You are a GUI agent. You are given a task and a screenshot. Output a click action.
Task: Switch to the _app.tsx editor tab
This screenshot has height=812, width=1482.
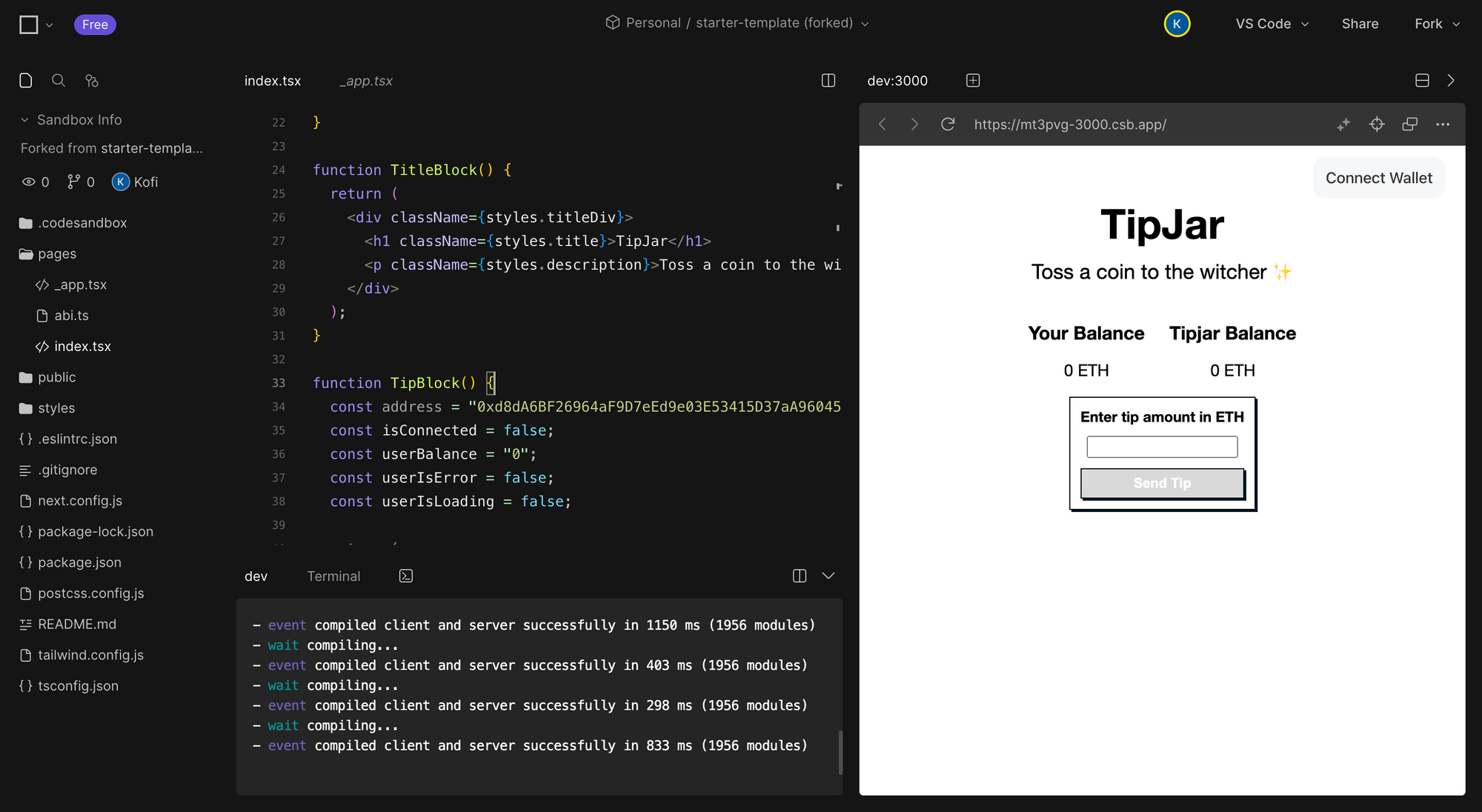(x=366, y=81)
